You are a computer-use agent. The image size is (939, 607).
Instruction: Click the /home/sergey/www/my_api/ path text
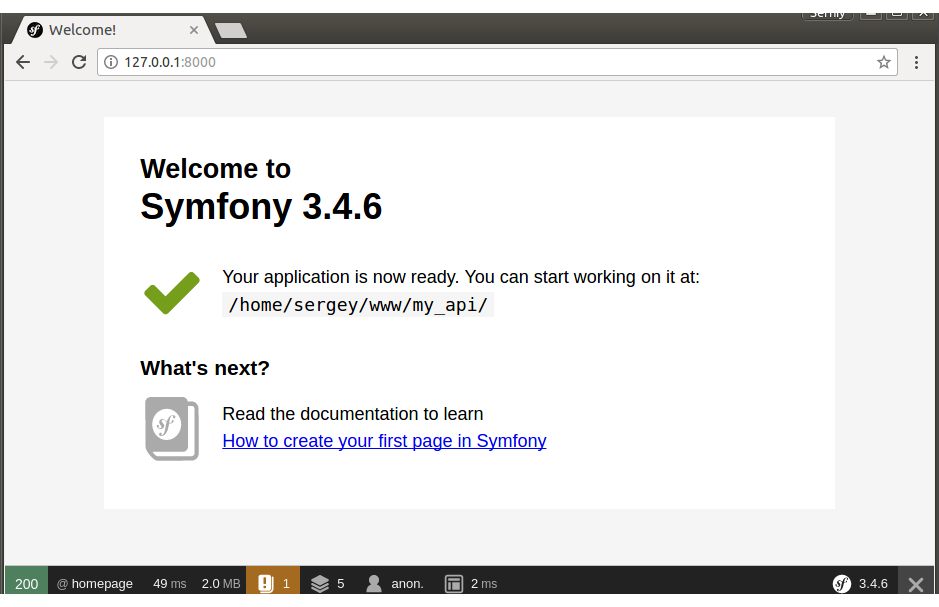(x=358, y=305)
